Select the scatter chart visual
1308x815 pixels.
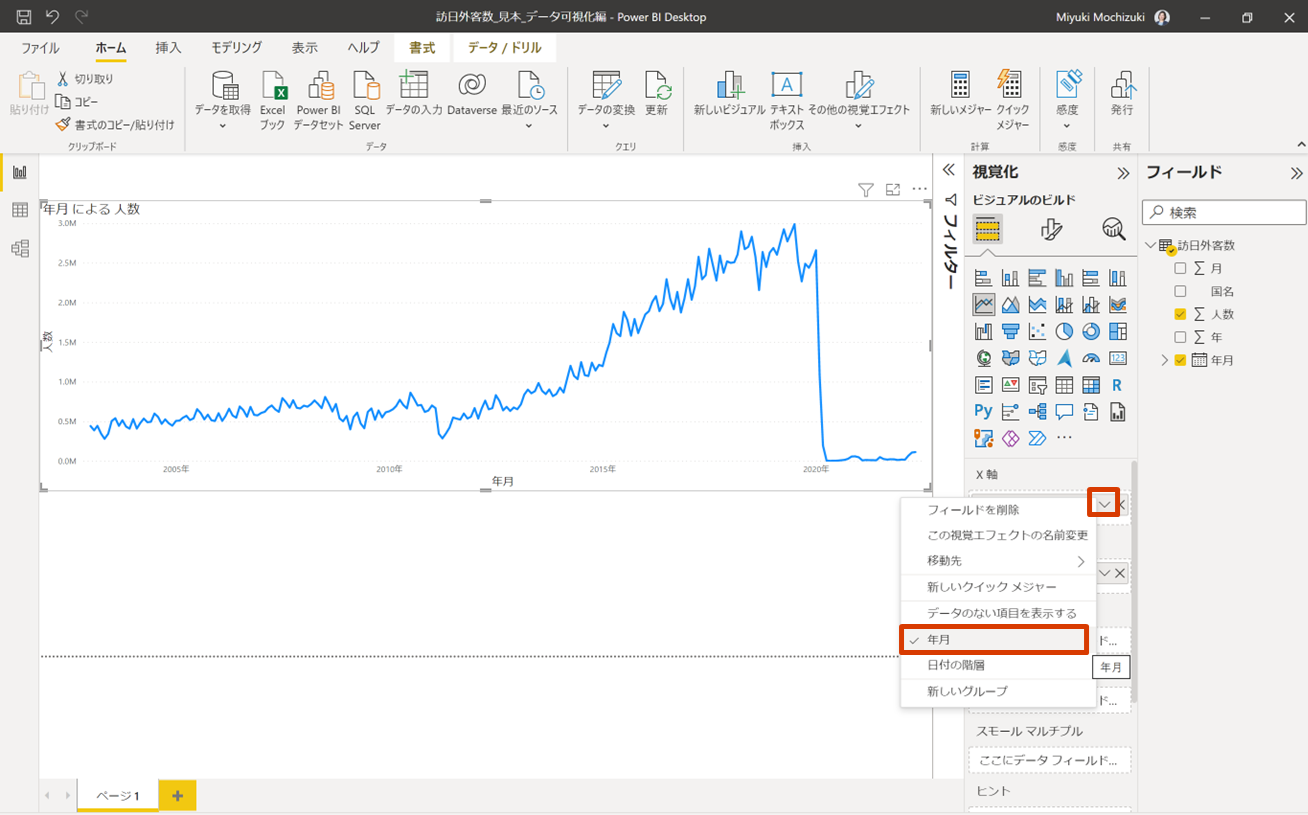1037,331
